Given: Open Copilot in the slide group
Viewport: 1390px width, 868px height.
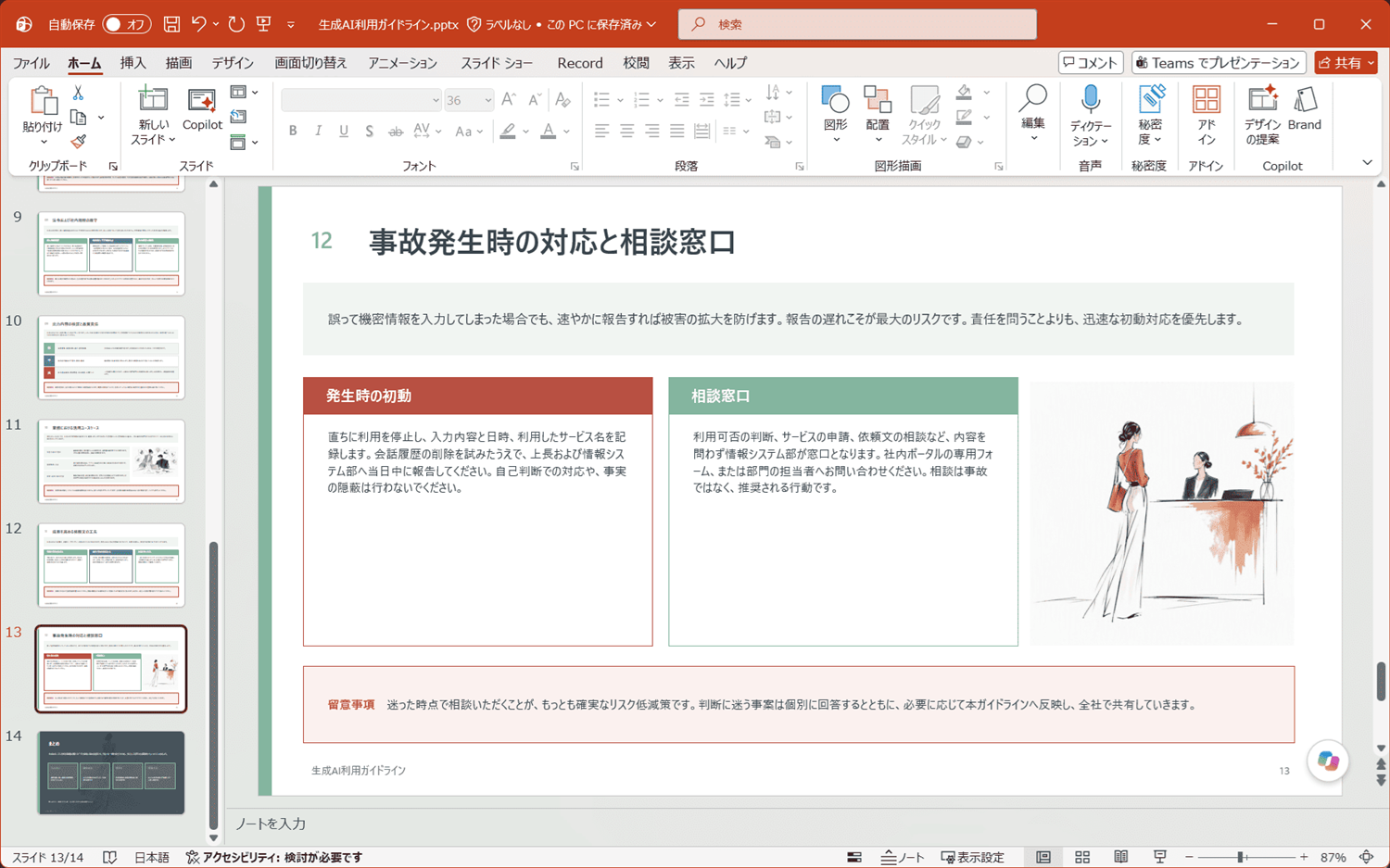Looking at the screenshot, I should coord(202,110).
